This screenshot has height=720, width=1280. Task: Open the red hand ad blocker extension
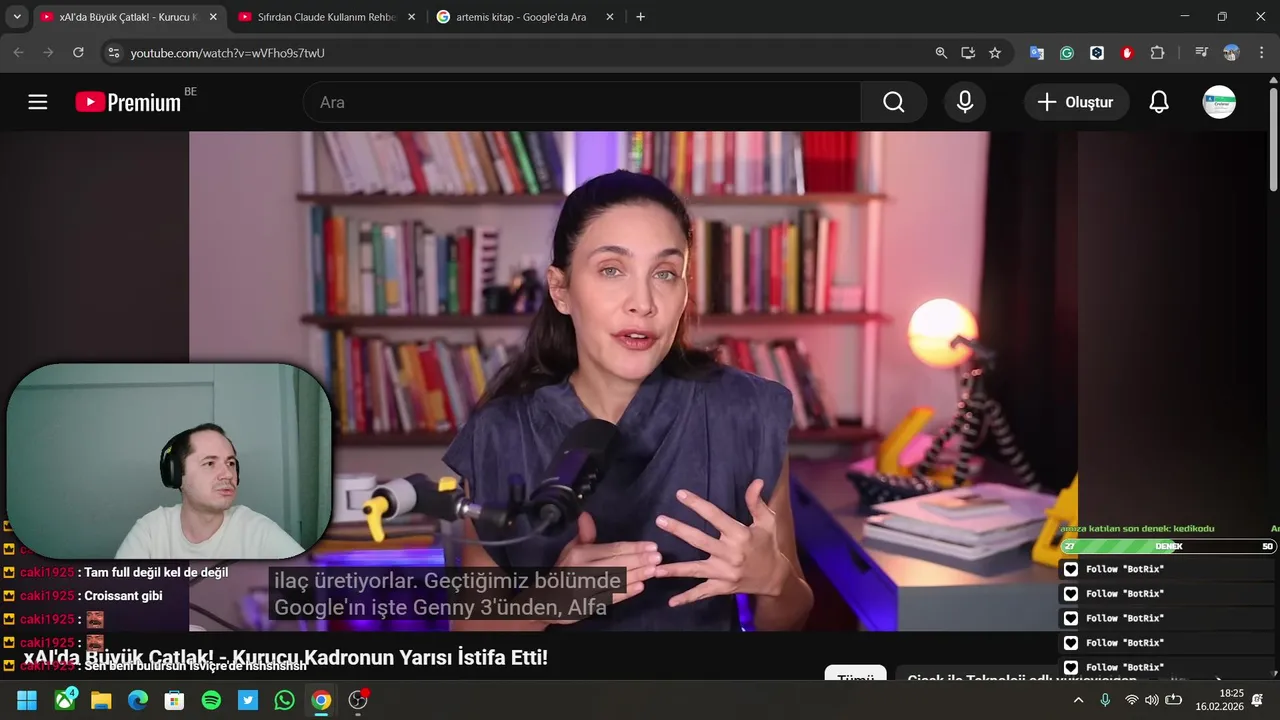1127,53
